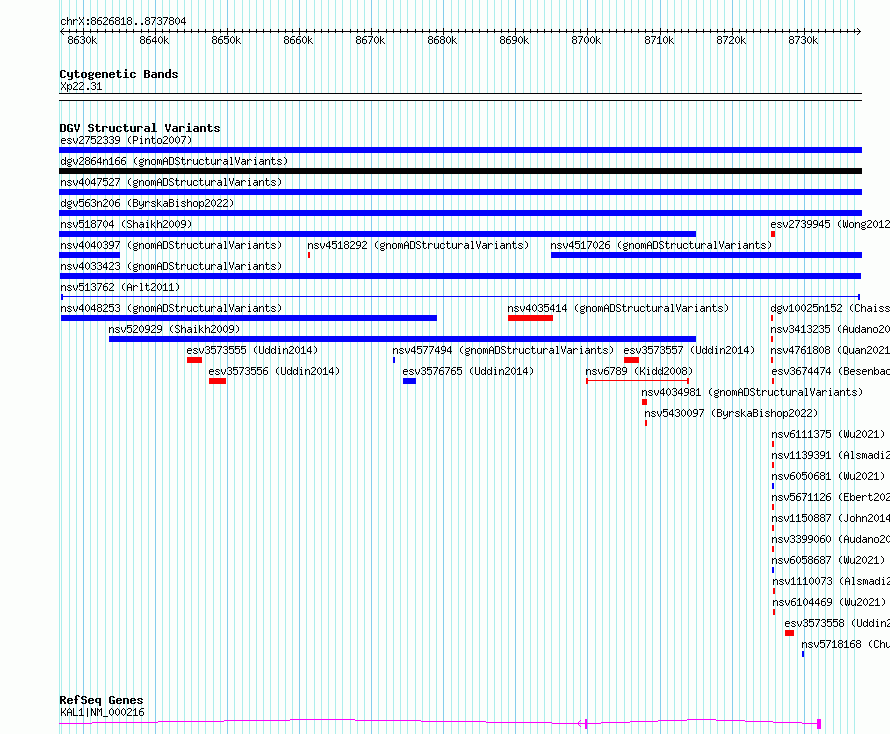Image resolution: width=890 pixels, height=734 pixels.
Task: Click the DGV Structural Variants track title
Action: pyautogui.click(x=140, y=128)
